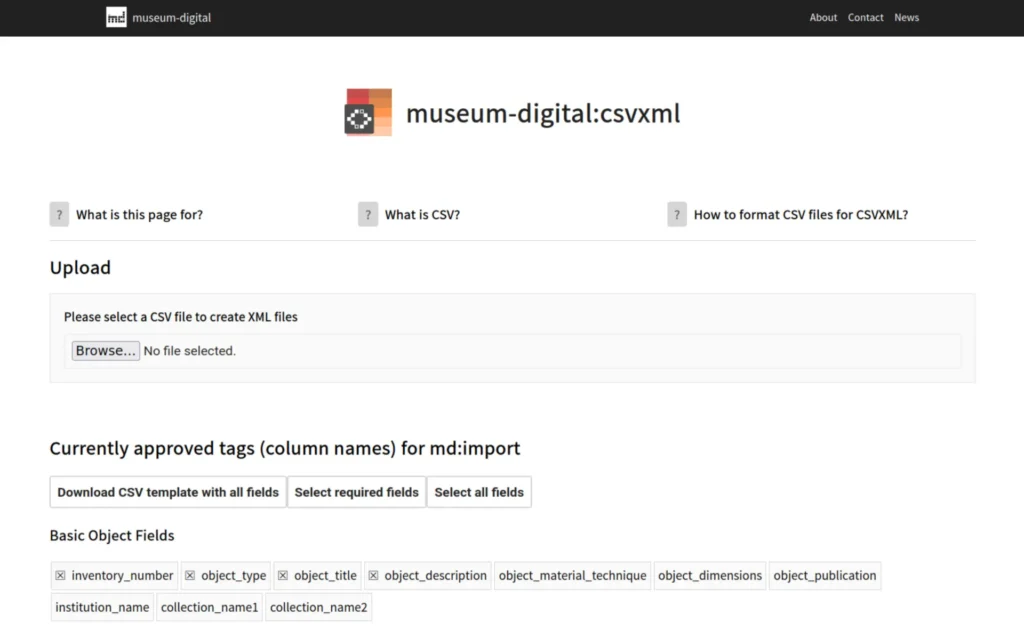Viewport: 1024px width, 631px height.
Task: Select the object_publication tag
Action: coord(825,575)
